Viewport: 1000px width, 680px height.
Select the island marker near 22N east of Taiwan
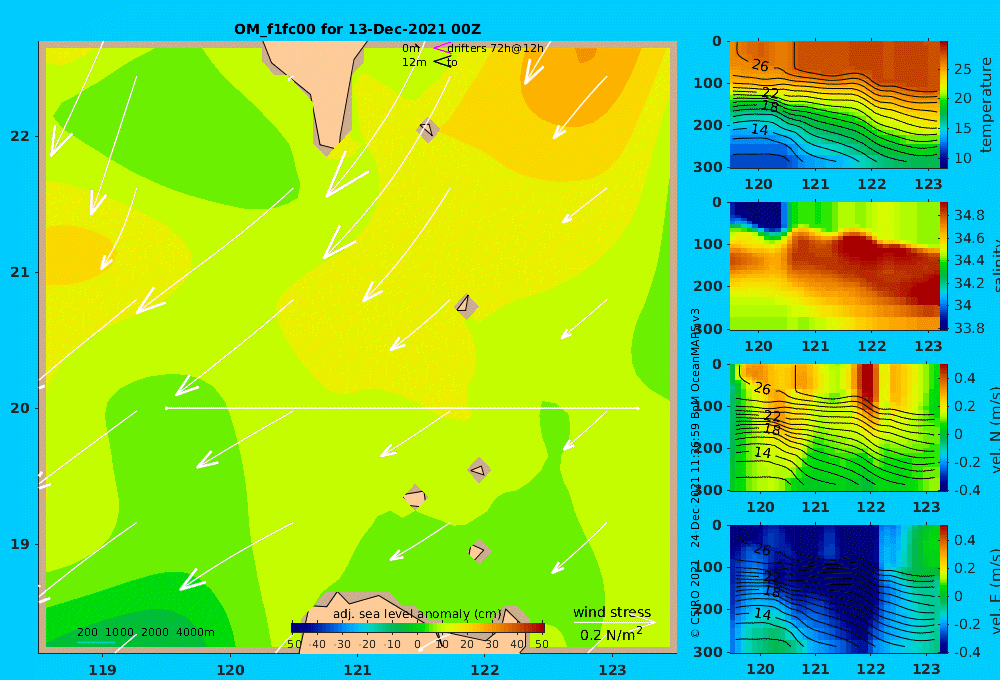(427, 130)
